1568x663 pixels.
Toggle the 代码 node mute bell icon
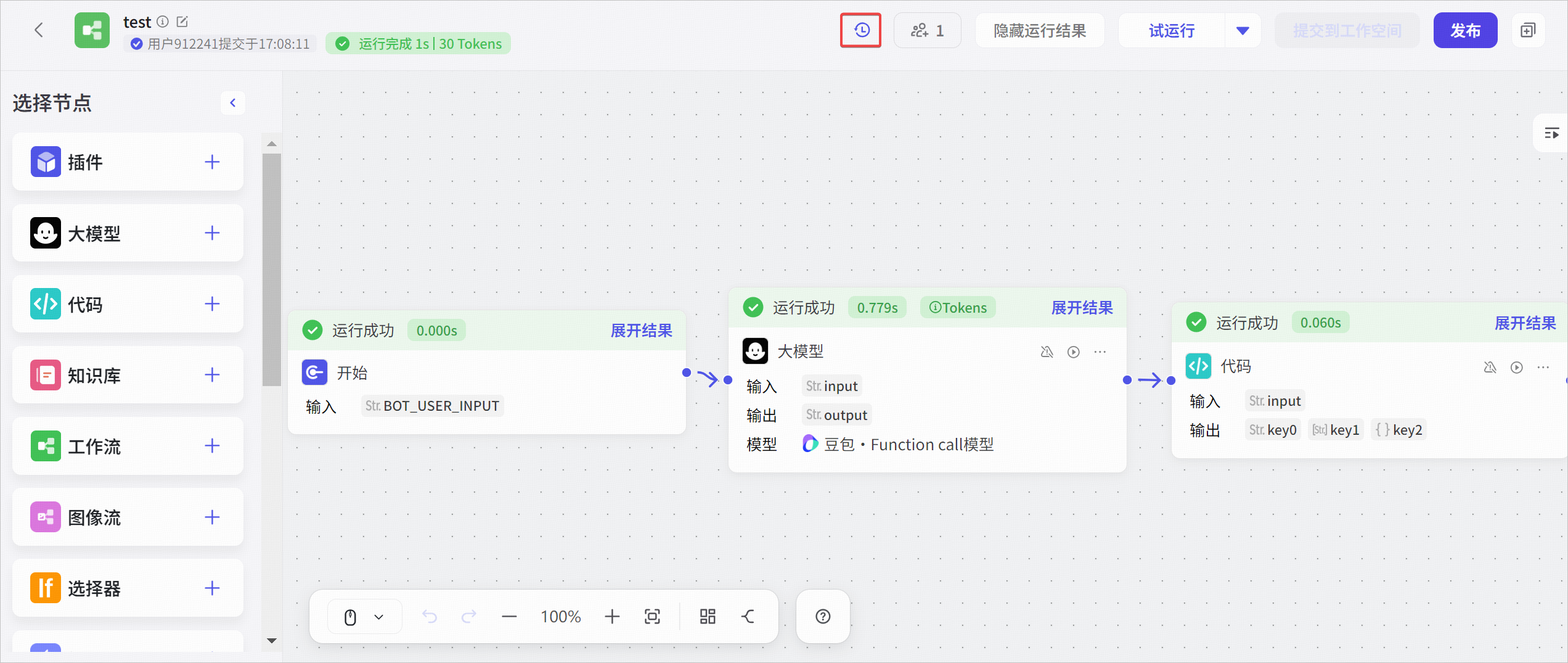click(x=1490, y=368)
